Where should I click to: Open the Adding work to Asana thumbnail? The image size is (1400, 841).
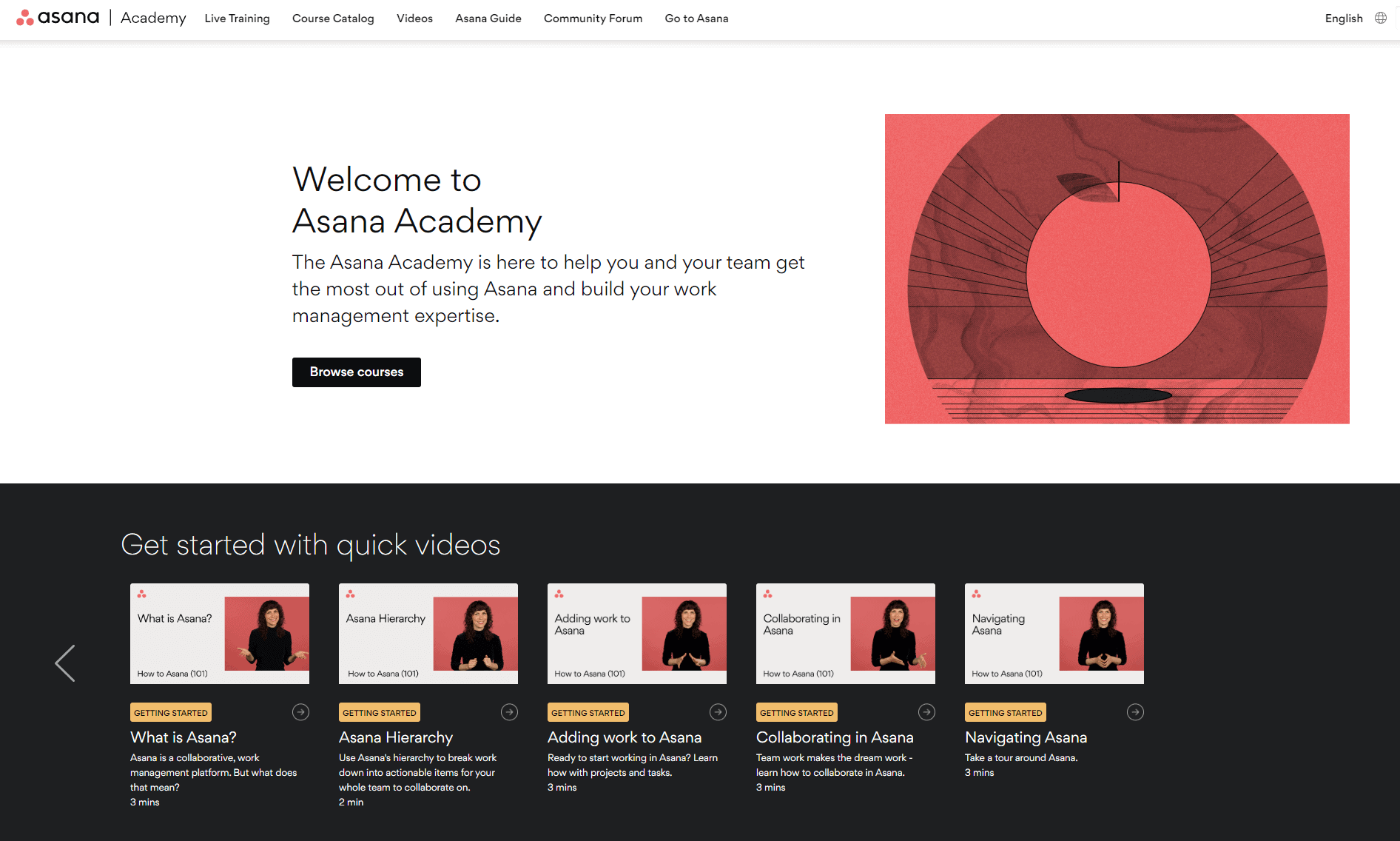(637, 634)
